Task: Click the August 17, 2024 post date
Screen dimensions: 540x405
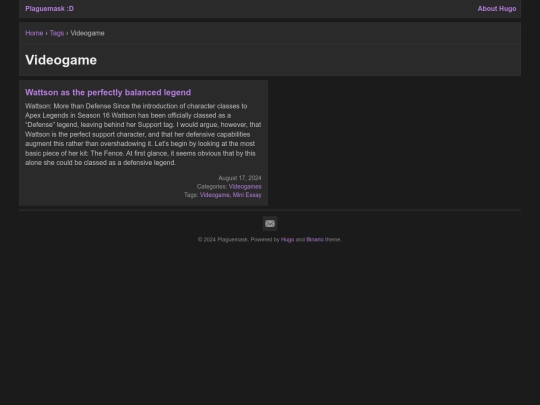Action: pos(240,178)
